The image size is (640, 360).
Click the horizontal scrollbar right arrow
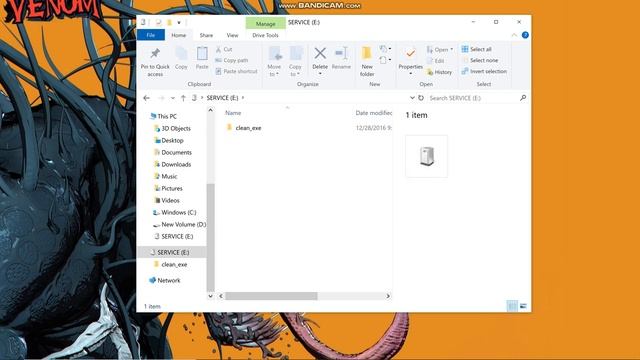pos(388,296)
